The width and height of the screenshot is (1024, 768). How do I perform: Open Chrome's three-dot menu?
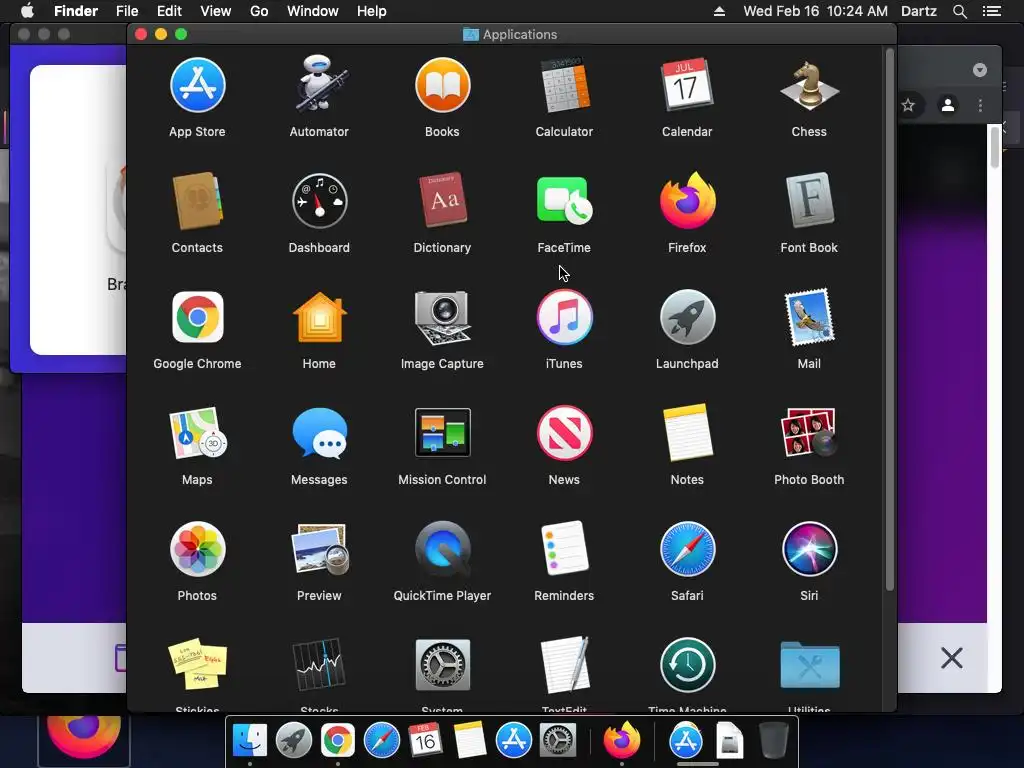[980, 105]
